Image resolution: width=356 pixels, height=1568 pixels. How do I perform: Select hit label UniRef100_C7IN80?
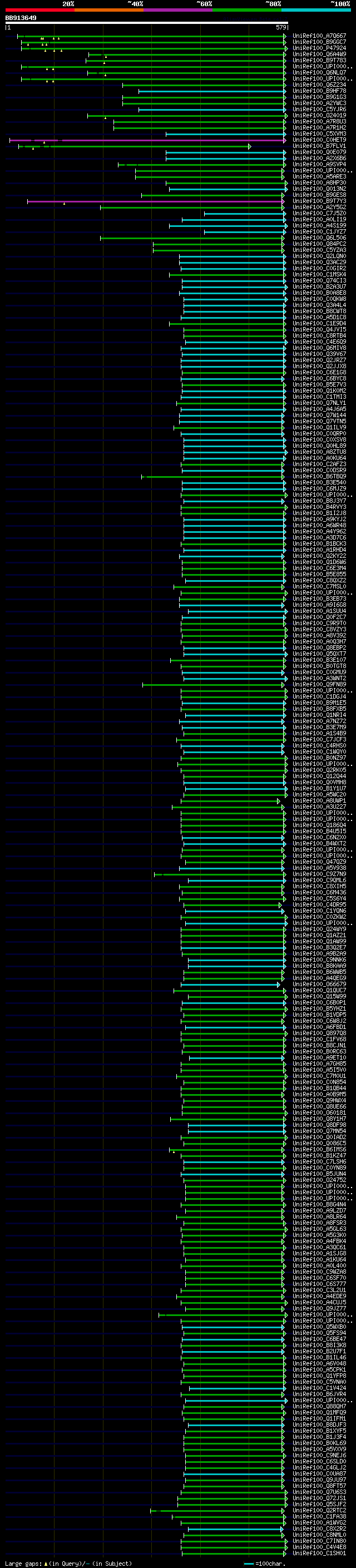tap(319, 1541)
